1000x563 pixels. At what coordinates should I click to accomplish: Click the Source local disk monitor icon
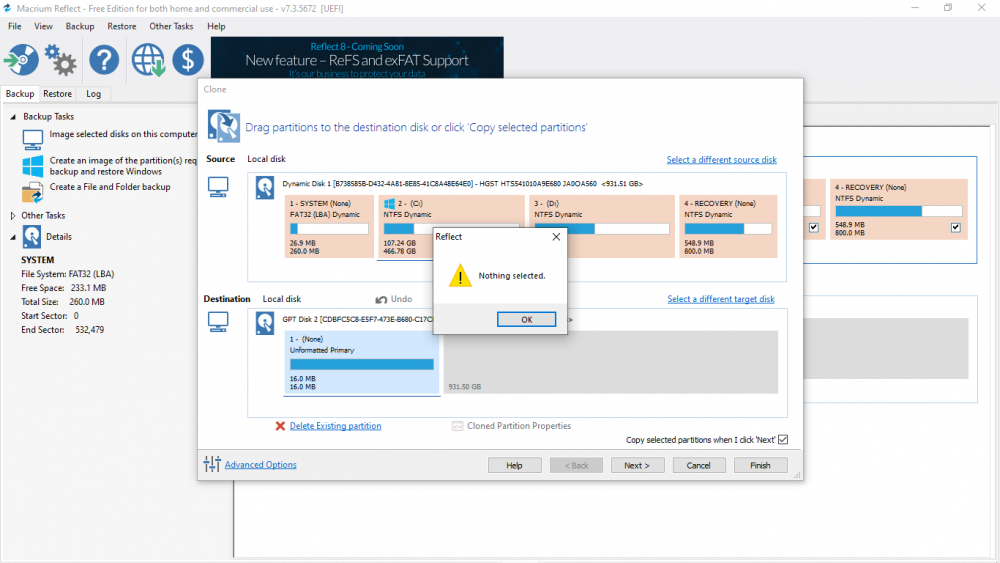click(x=218, y=187)
